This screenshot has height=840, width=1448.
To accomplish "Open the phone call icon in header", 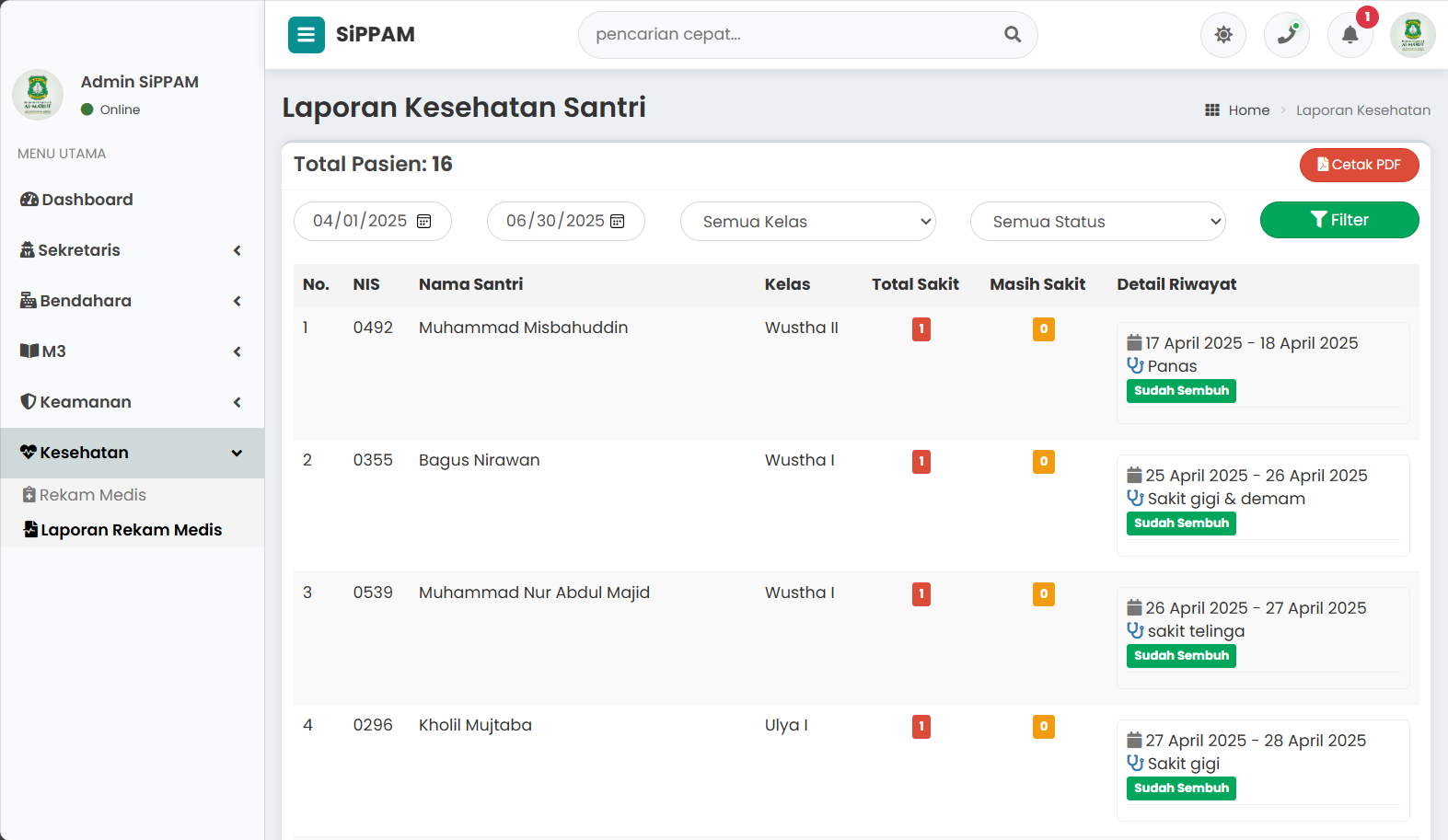I will pos(1286,35).
